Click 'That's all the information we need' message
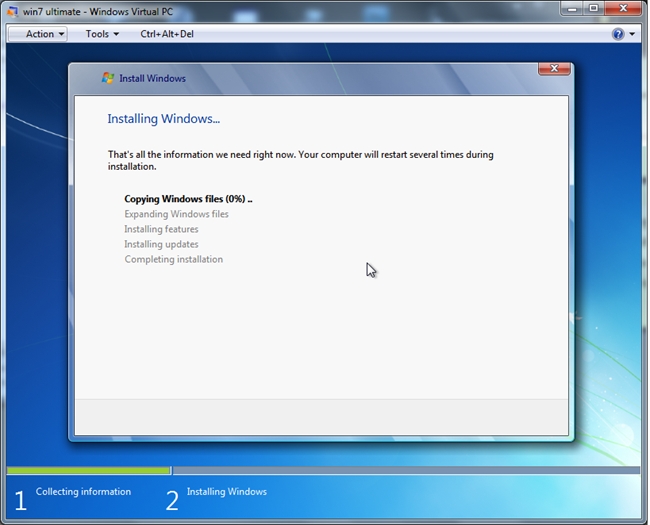The image size is (650, 525). point(301,160)
